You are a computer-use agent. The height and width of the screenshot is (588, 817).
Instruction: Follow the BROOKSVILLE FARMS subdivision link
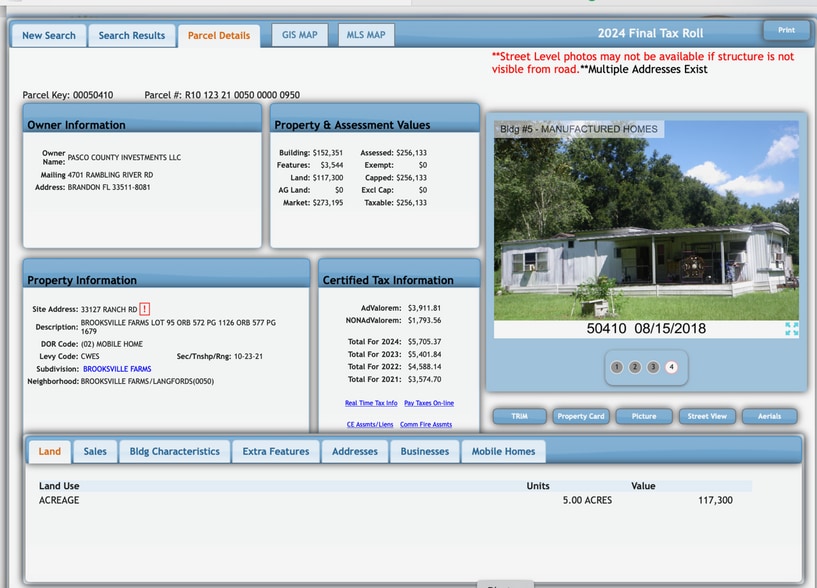[x=117, y=369]
